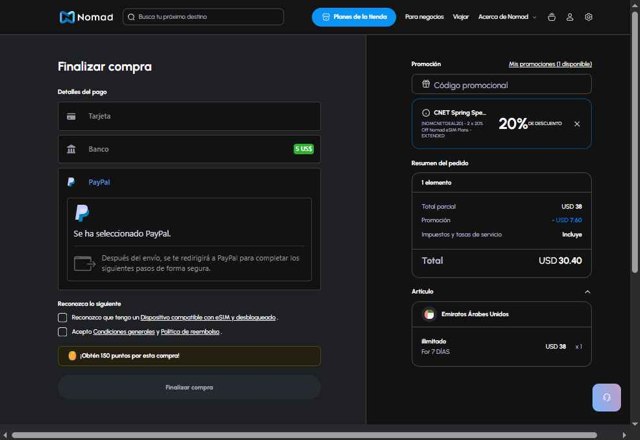This screenshot has height=440, width=640.
Task: Check the eSIM compatible device acknowledgment box
Action: tap(63, 317)
